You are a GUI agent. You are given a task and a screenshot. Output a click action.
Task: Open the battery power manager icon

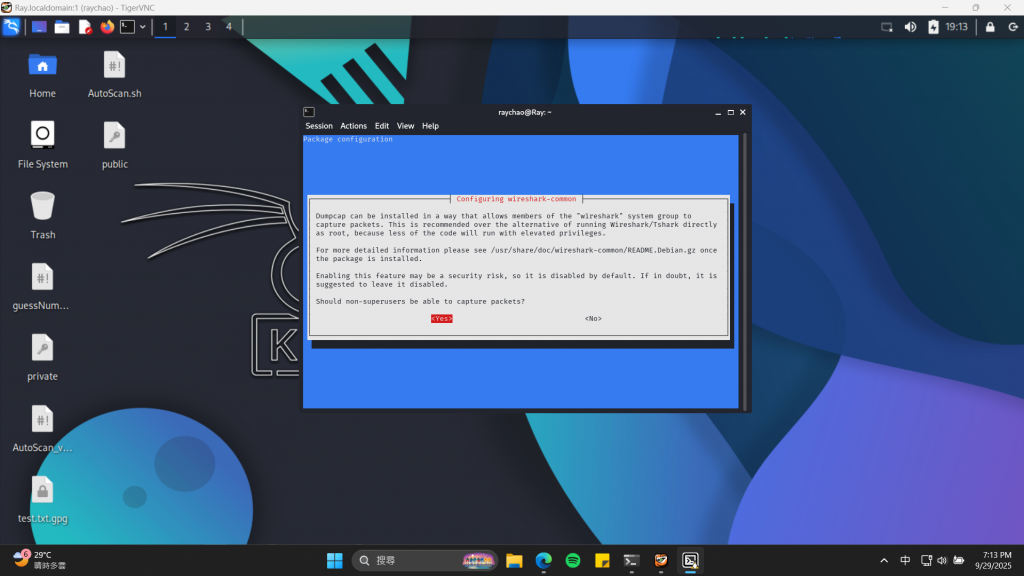[933, 27]
